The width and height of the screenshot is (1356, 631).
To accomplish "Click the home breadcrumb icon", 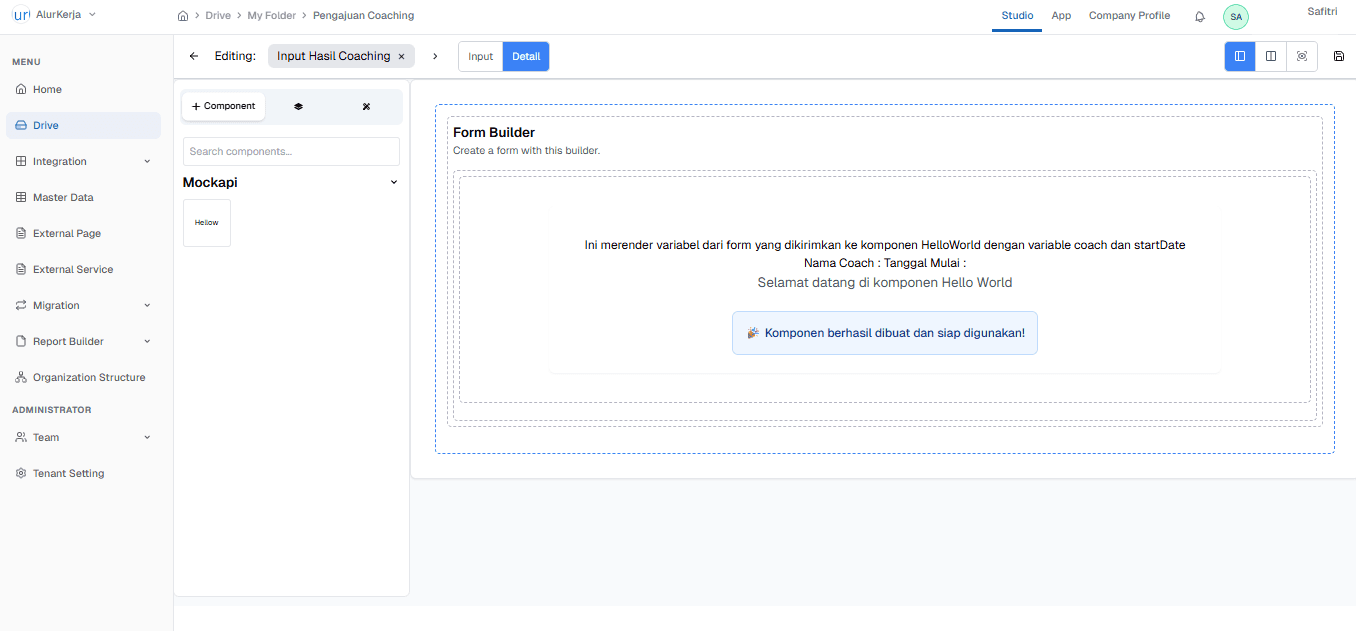I will pyautogui.click(x=183, y=15).
